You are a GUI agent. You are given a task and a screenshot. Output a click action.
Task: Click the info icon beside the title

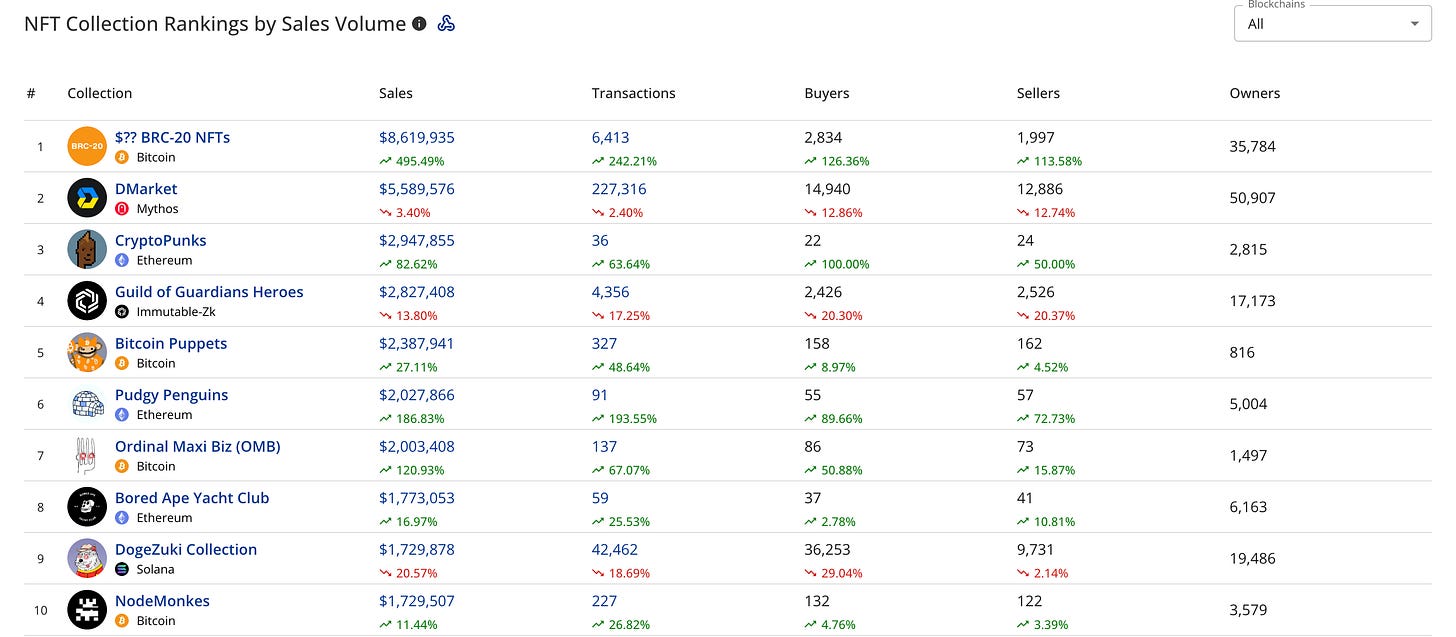[419, 24]
